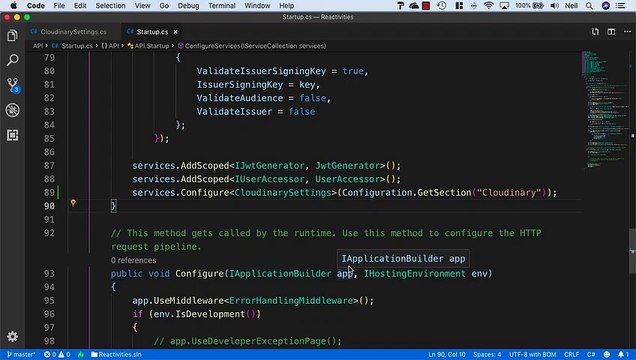Click the battery status in menu bar
The width and height of the screenshot is (636, 360).
click(529, 6)
